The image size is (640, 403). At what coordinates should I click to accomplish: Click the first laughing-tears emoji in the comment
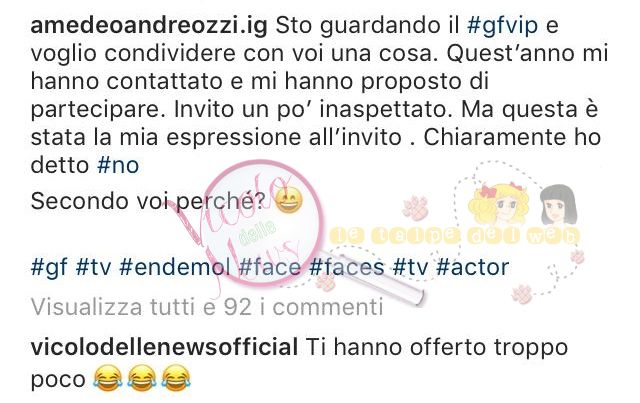[x=108, y=379]
